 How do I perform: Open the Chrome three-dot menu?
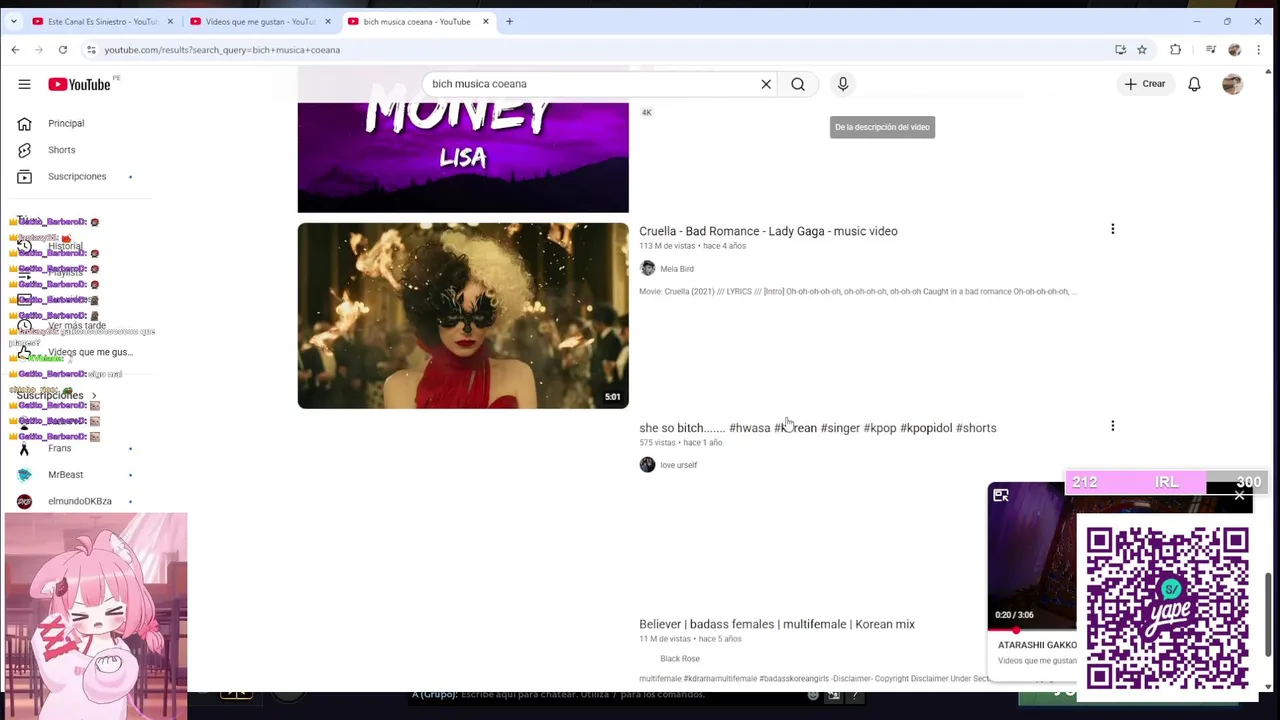pyautogui.click(x=1259, y=50)
